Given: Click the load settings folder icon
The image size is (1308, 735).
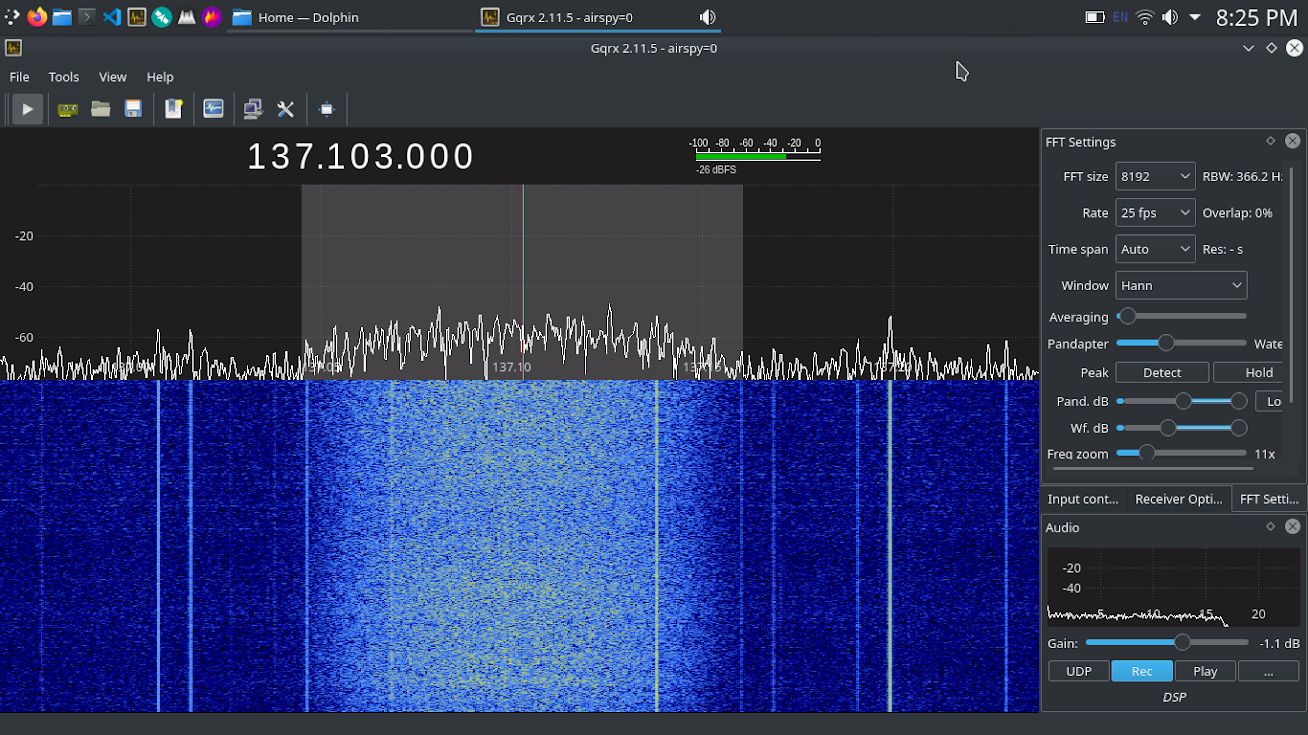Looking at the screenshot, I should pyautogui.click(x=100, y=109).
